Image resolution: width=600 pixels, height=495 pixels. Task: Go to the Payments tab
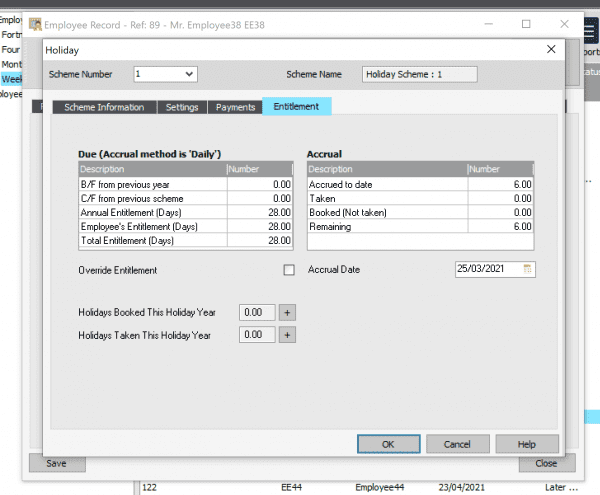point(235,107)
